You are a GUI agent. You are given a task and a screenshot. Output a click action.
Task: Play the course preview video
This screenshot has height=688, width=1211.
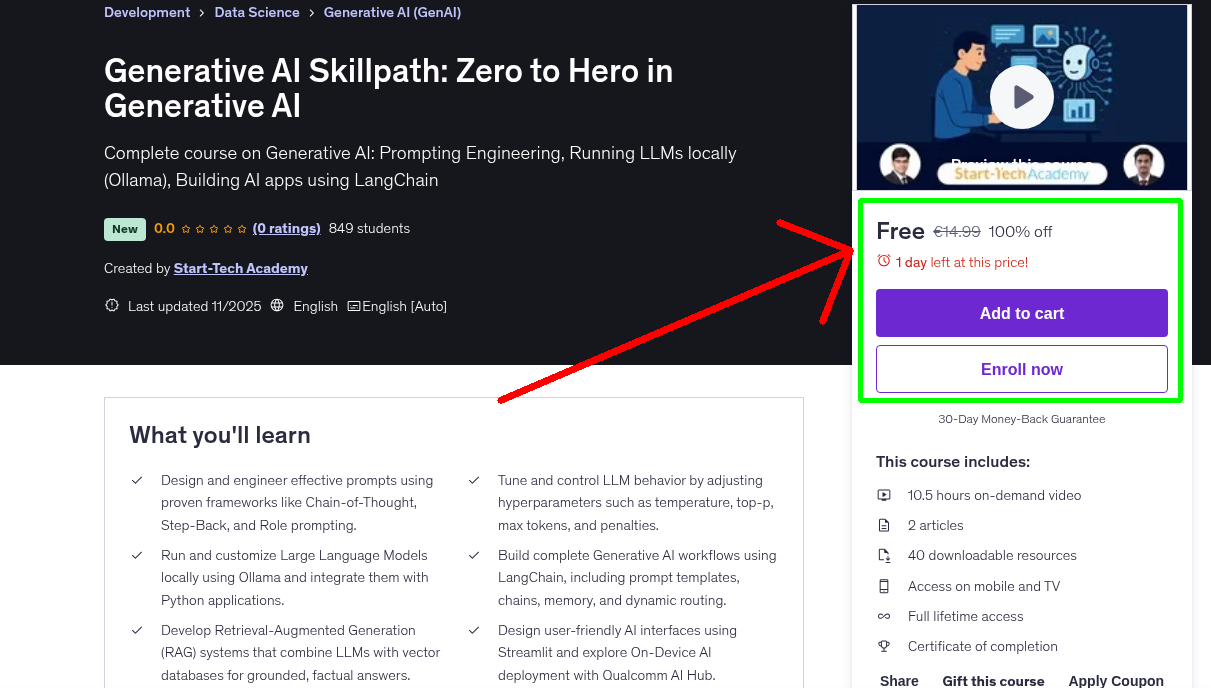click(x=1021, y=96)
